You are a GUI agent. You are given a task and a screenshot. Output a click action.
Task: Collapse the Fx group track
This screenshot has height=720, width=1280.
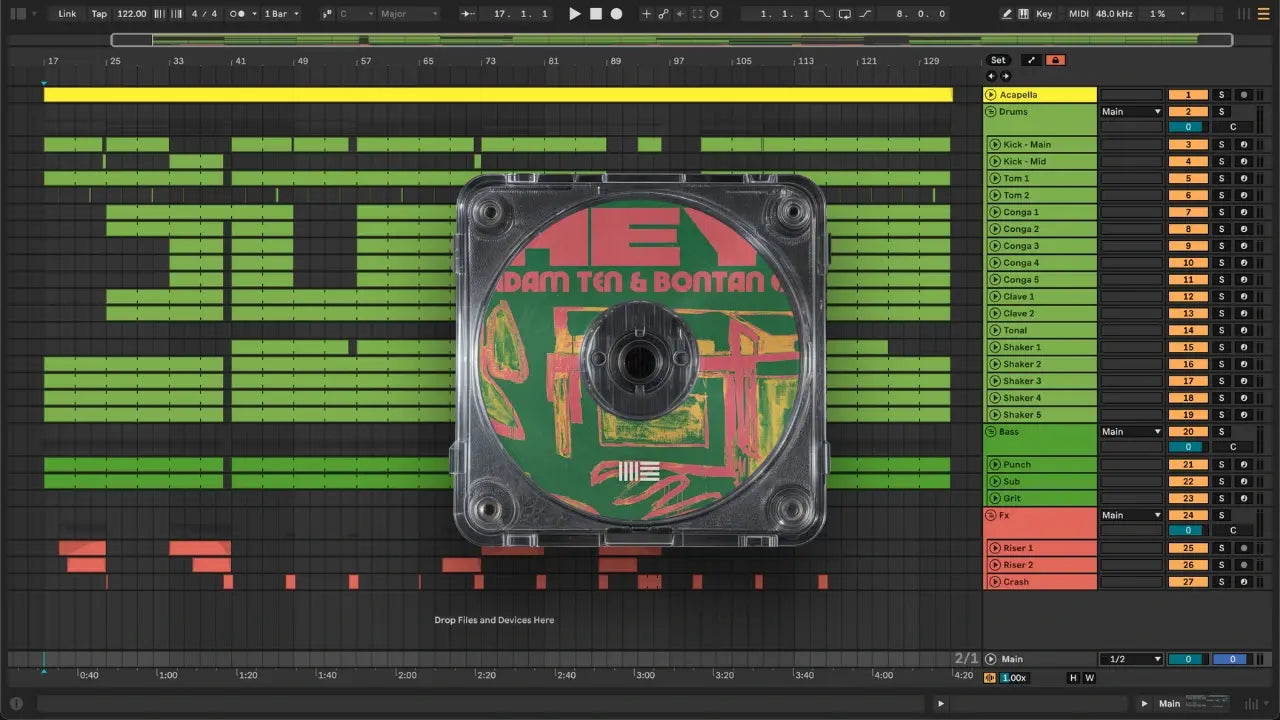click(x=991, y=515)
